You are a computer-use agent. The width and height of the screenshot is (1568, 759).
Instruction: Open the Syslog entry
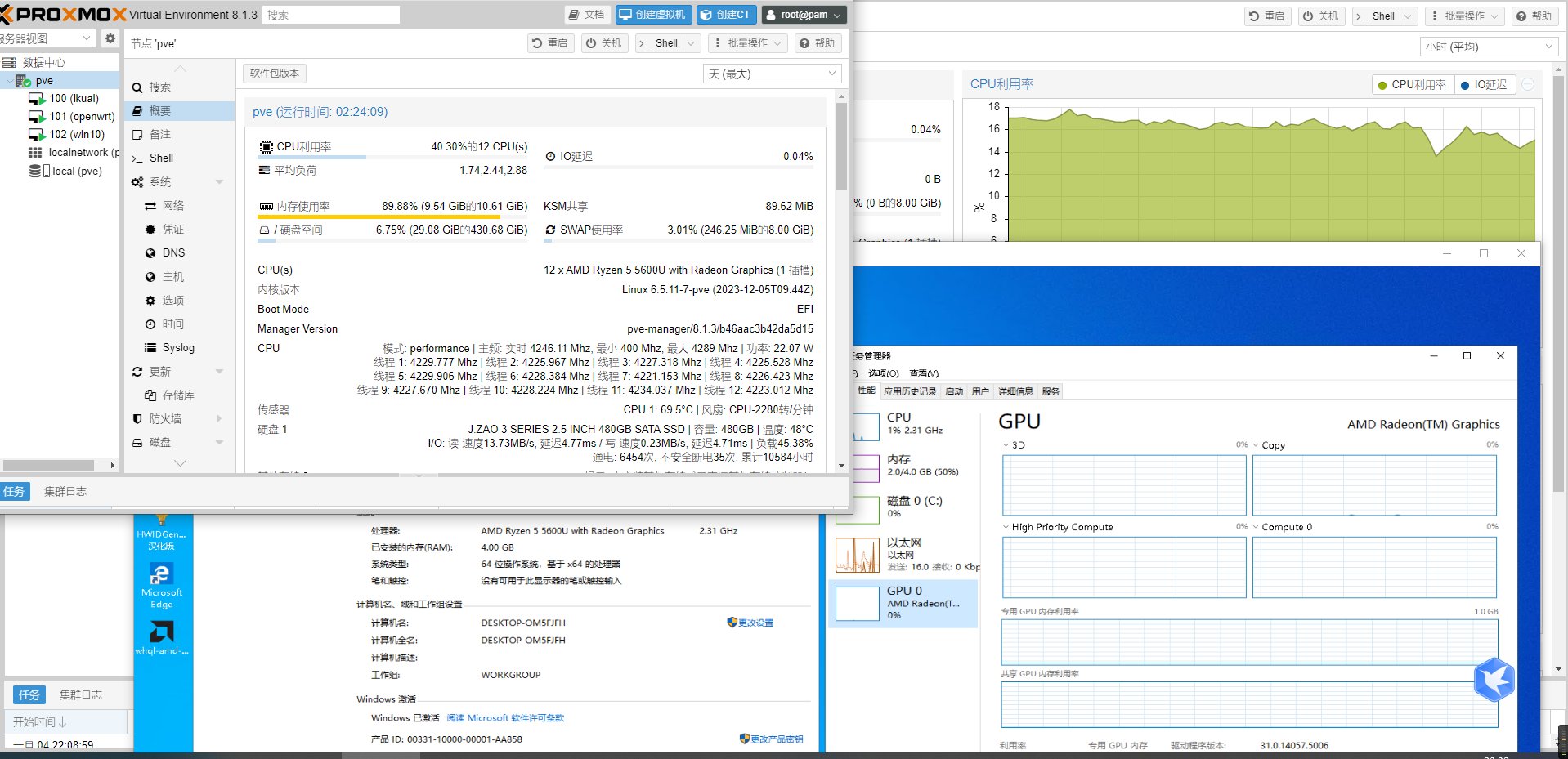(179, 348)
